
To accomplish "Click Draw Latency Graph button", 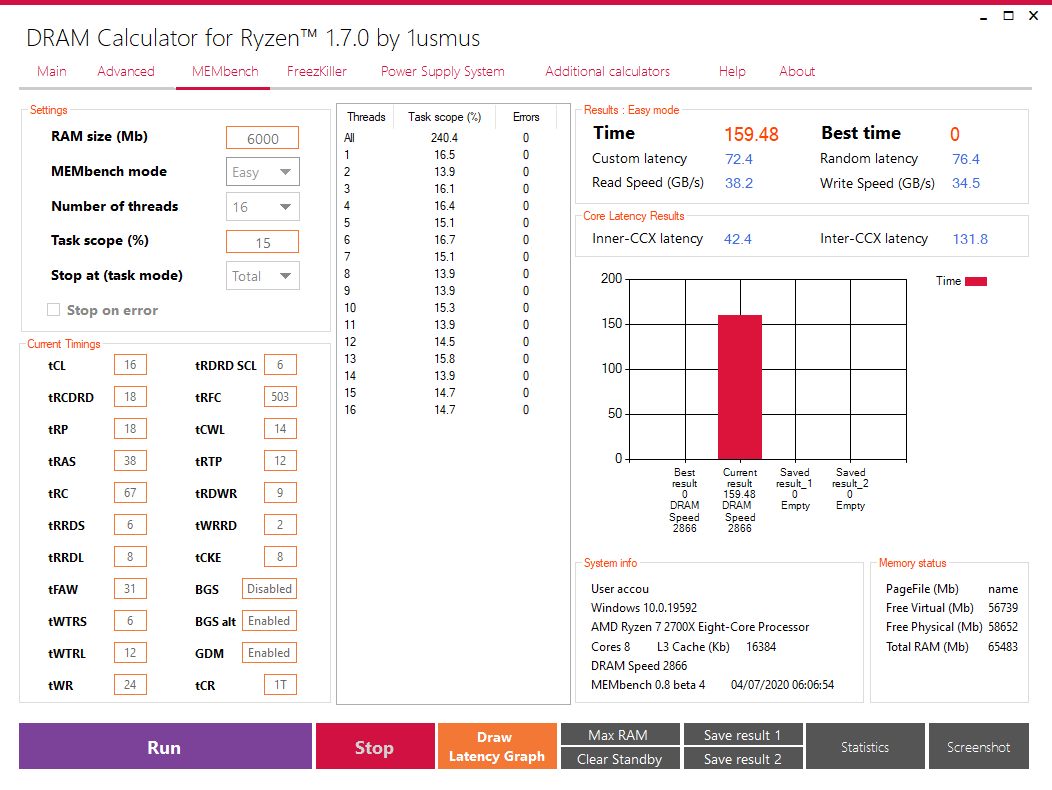I will tap(497, 746).
